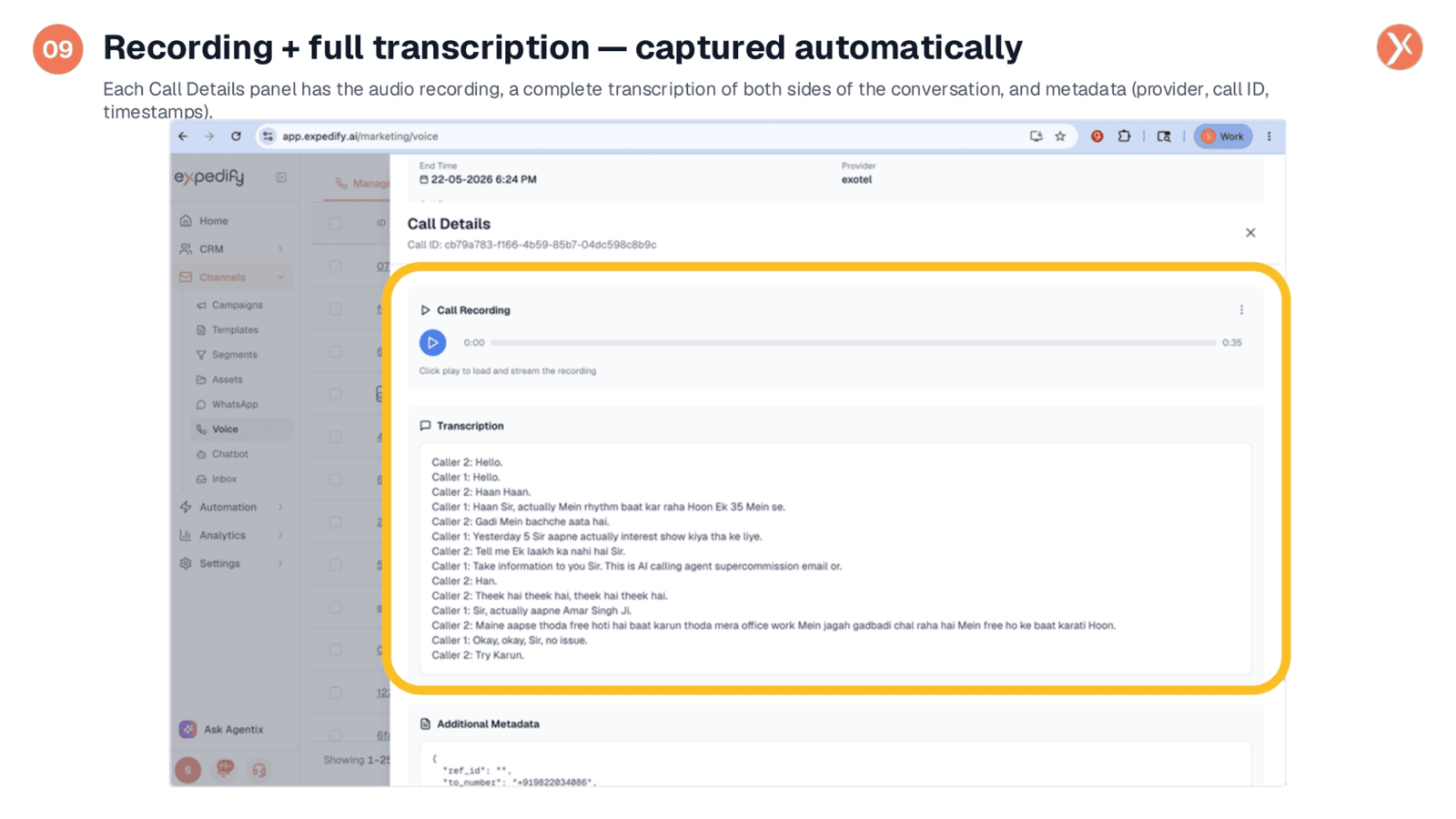The image size is (1456, 819).
Task: Open WhatsApp under Channels
Action: (235, 405)
